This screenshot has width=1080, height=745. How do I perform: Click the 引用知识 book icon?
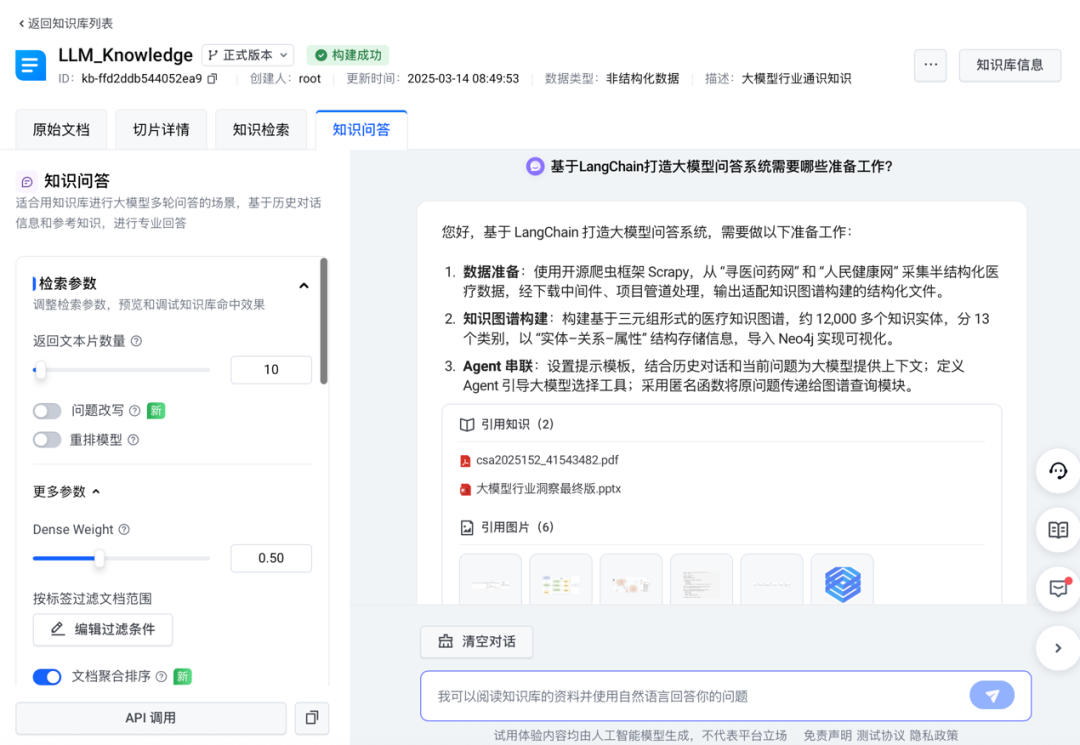[467, 425]
